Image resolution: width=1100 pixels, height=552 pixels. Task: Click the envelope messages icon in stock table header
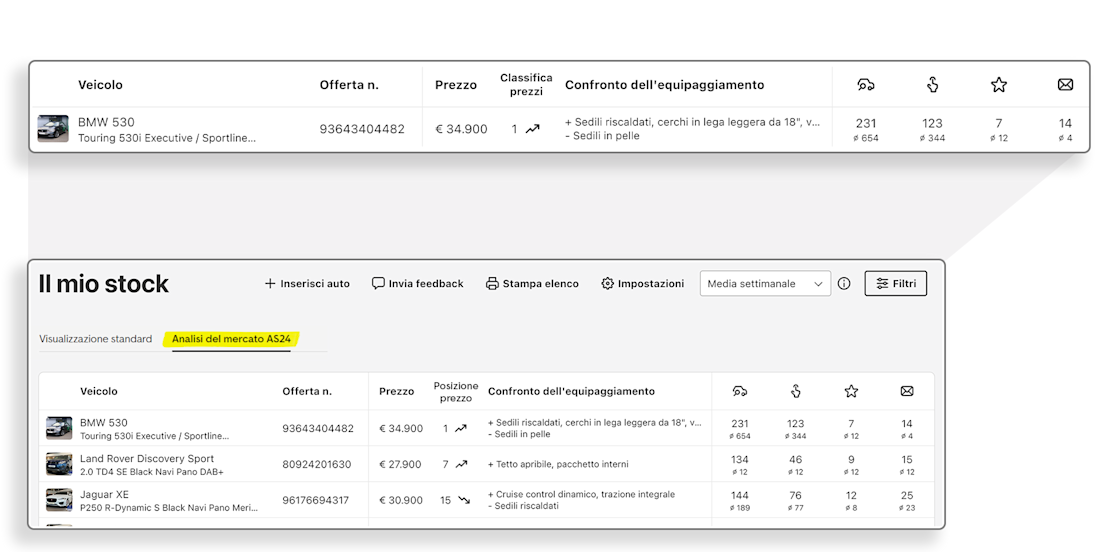point(907,391)
